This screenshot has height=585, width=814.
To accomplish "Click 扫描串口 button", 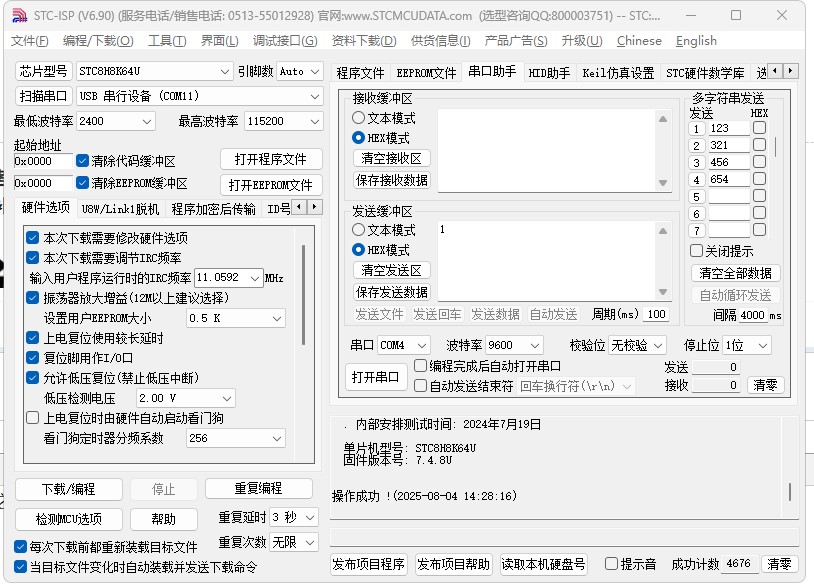I will [x=43, y=96].
